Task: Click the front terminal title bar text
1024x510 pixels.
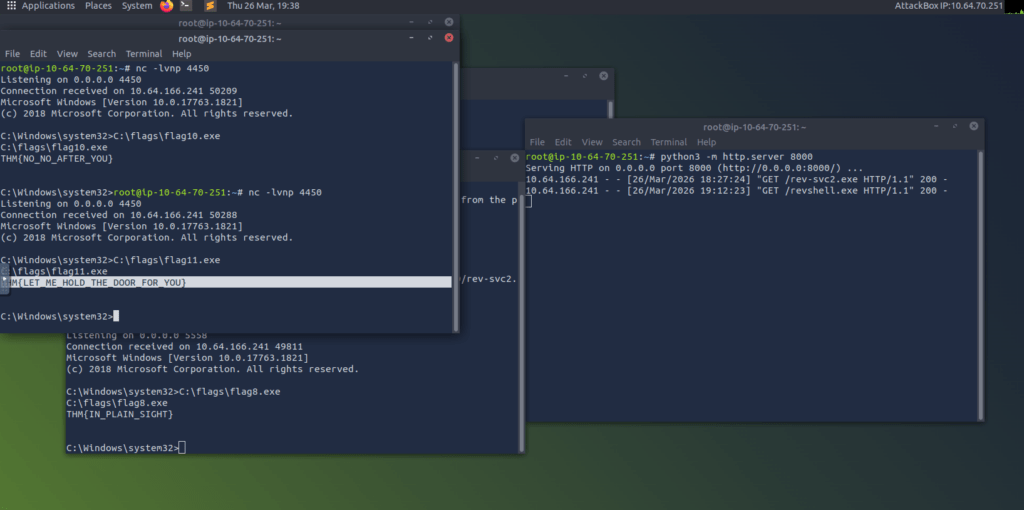Action: (x=230, y=39)
